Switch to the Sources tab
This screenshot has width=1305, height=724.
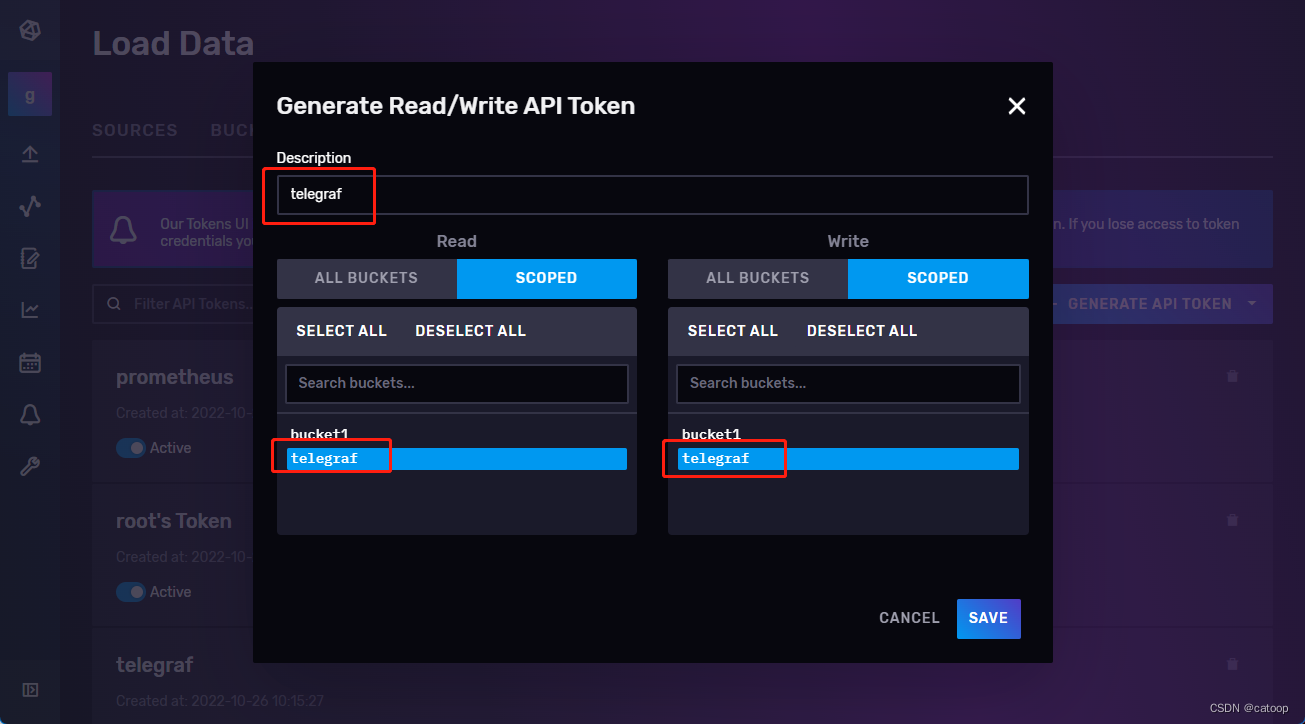click(x=135, y=130)
